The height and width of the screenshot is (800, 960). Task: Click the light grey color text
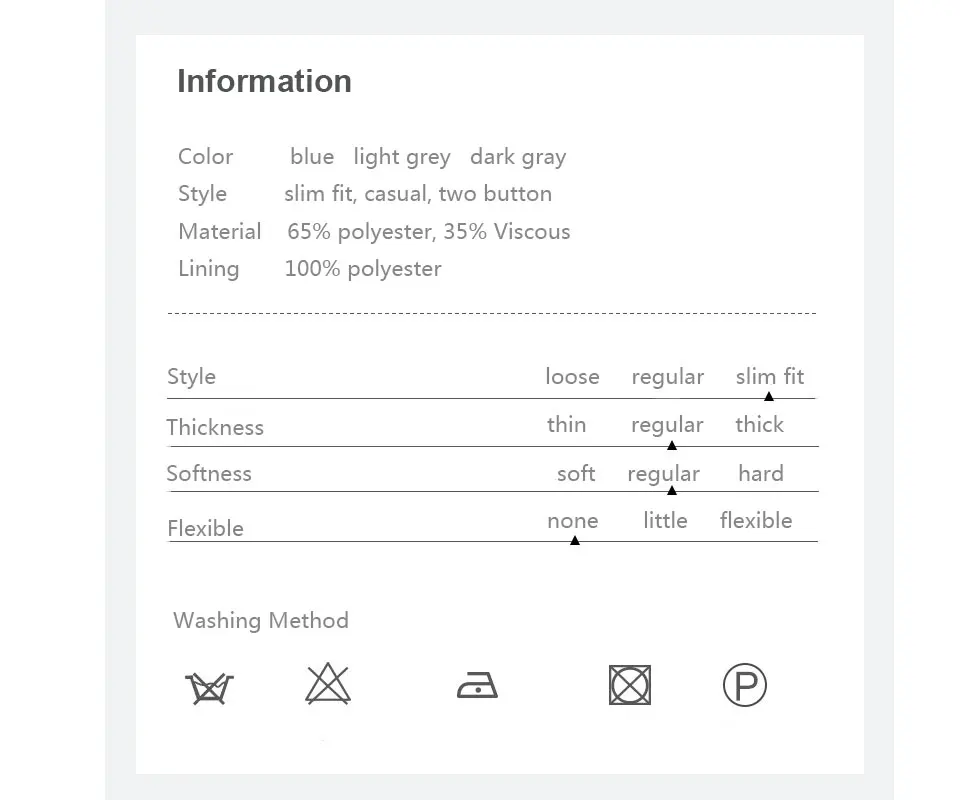[402, 157]
